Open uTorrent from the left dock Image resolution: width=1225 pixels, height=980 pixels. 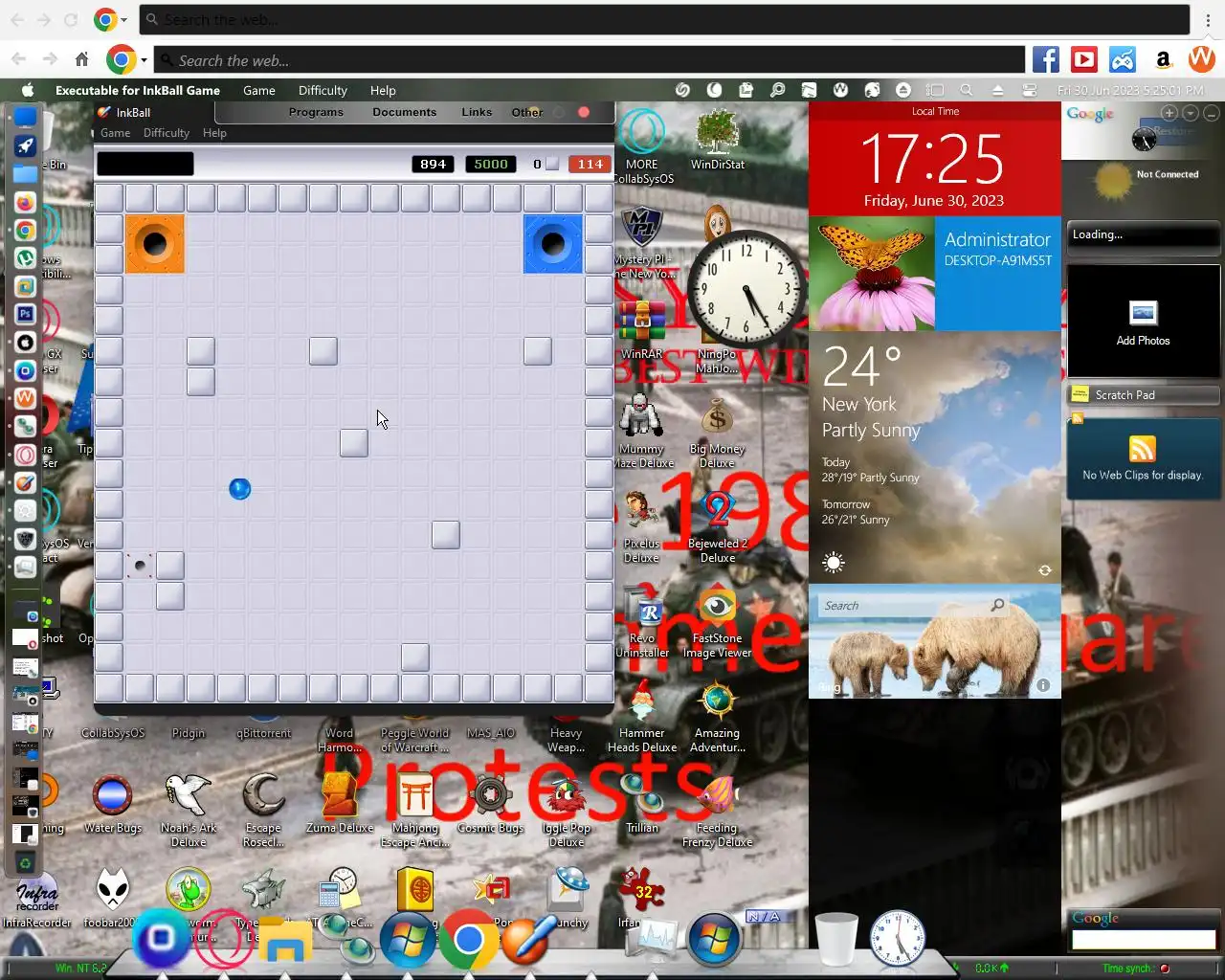click(26, 258)
